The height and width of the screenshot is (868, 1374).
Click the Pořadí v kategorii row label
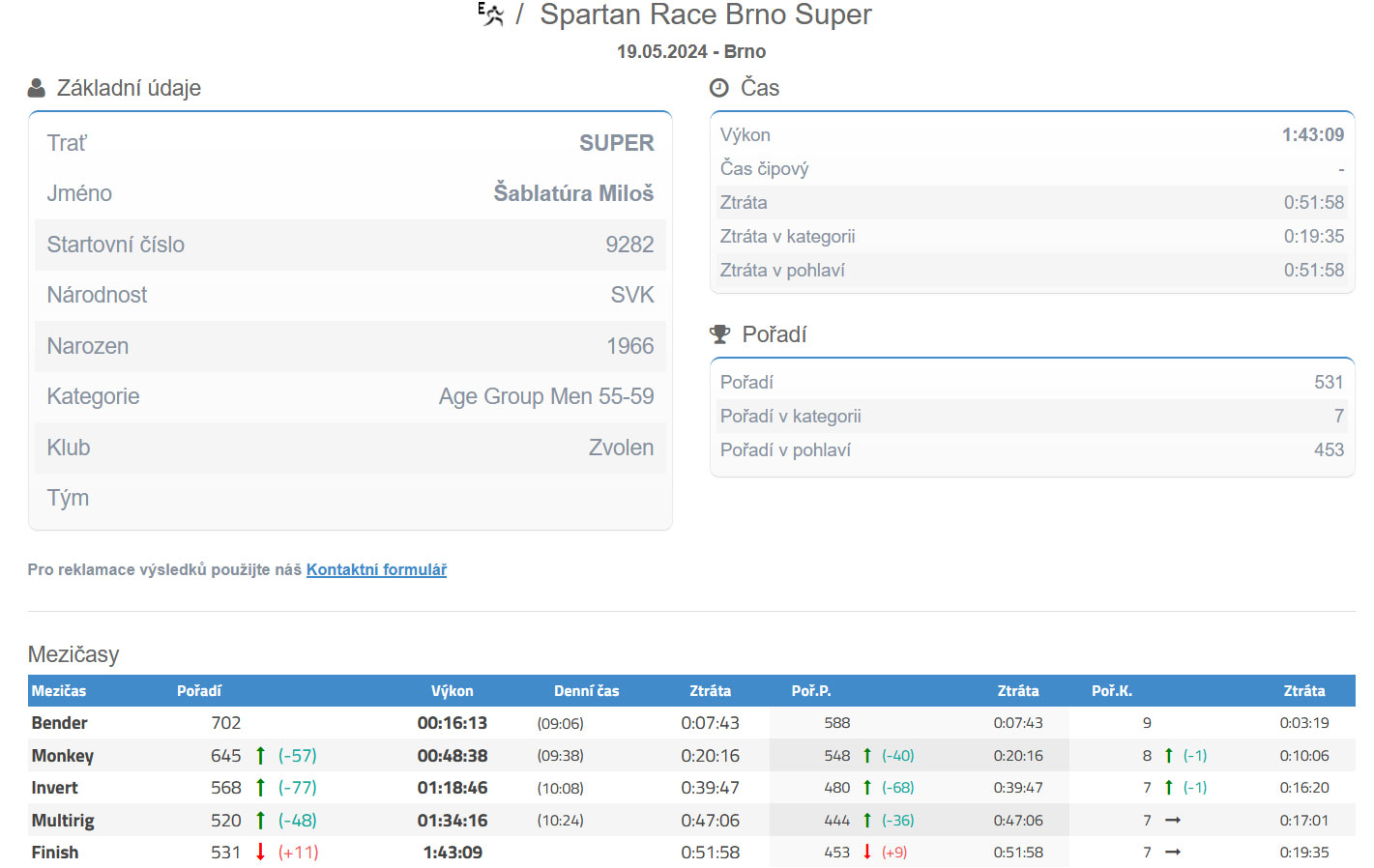click(x=790, y=417)
